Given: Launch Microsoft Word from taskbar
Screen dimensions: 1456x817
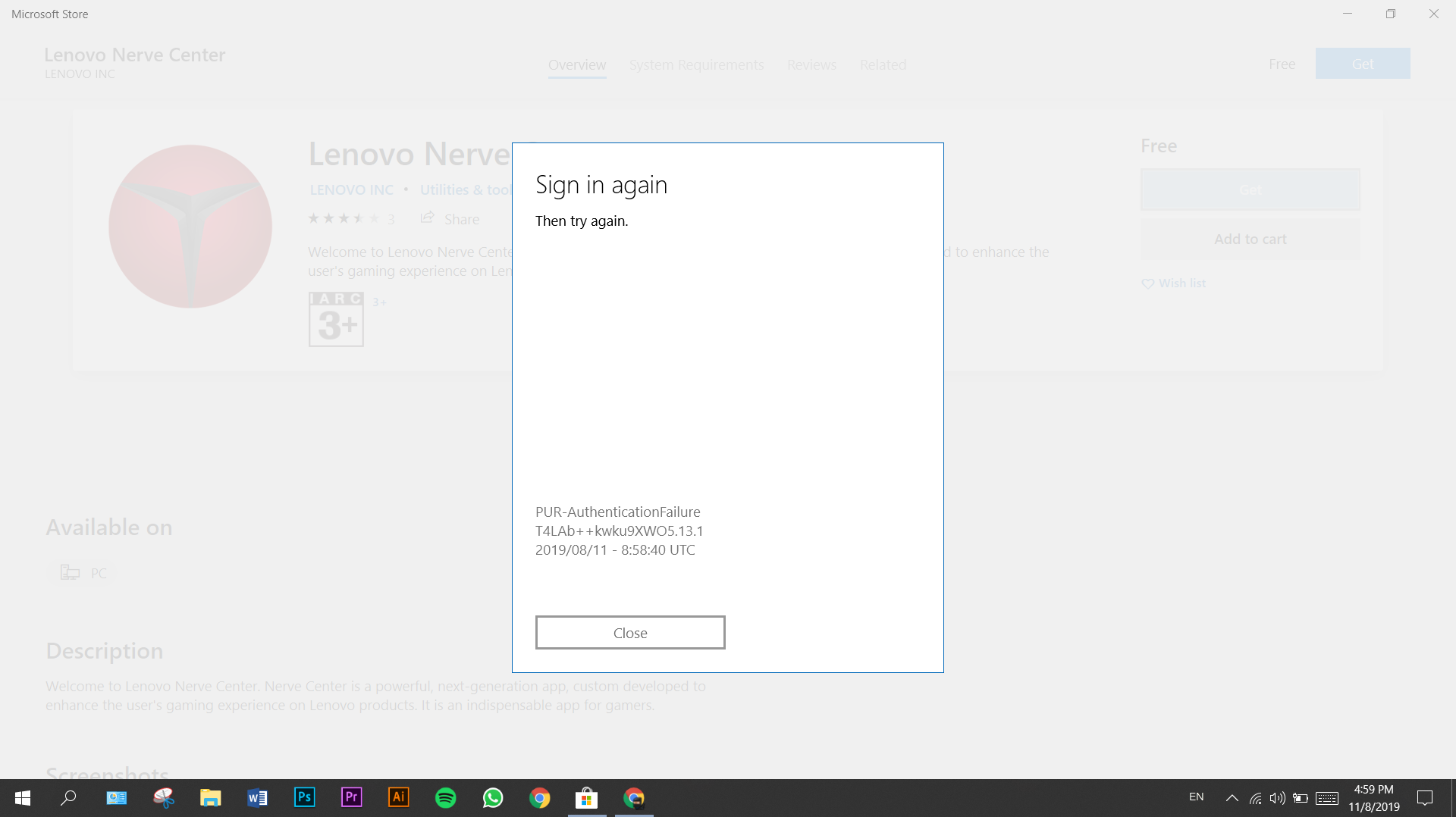Looking at the screenshot, I should click(257, 798).
